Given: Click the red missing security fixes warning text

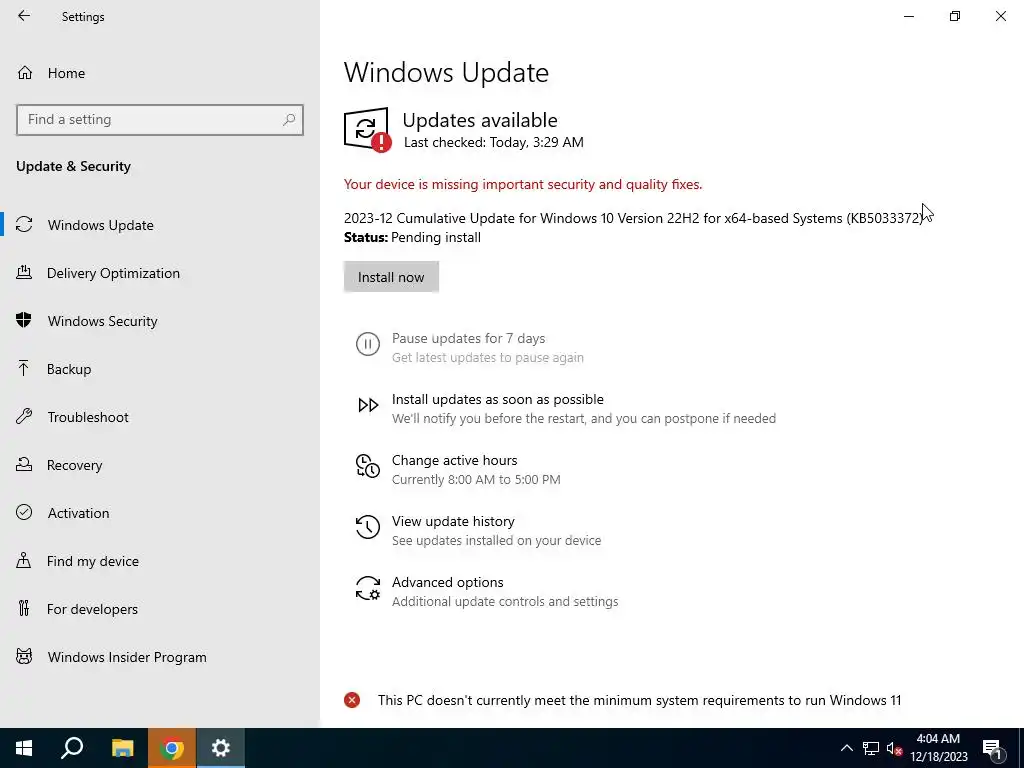Looking at the screenshot, I should tap(523, 184).
